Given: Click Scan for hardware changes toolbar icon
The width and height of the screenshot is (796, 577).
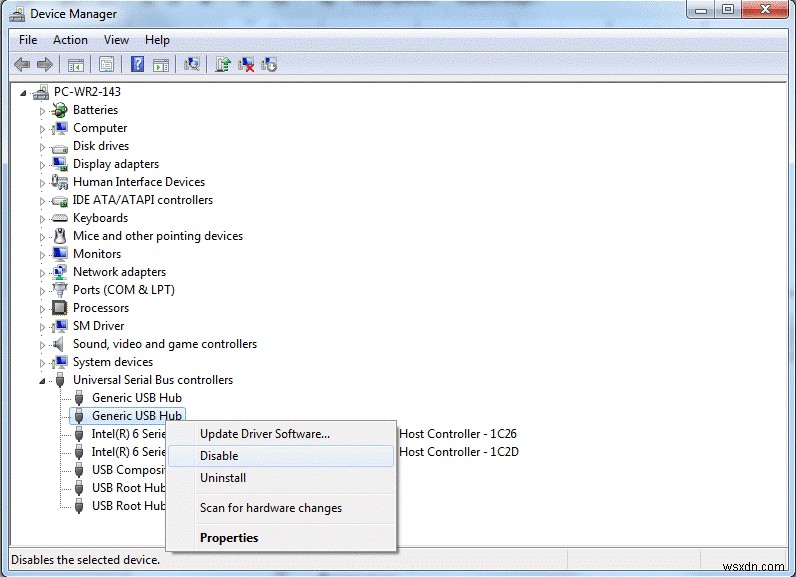Looking at the screenshot, I should point(192,64).
